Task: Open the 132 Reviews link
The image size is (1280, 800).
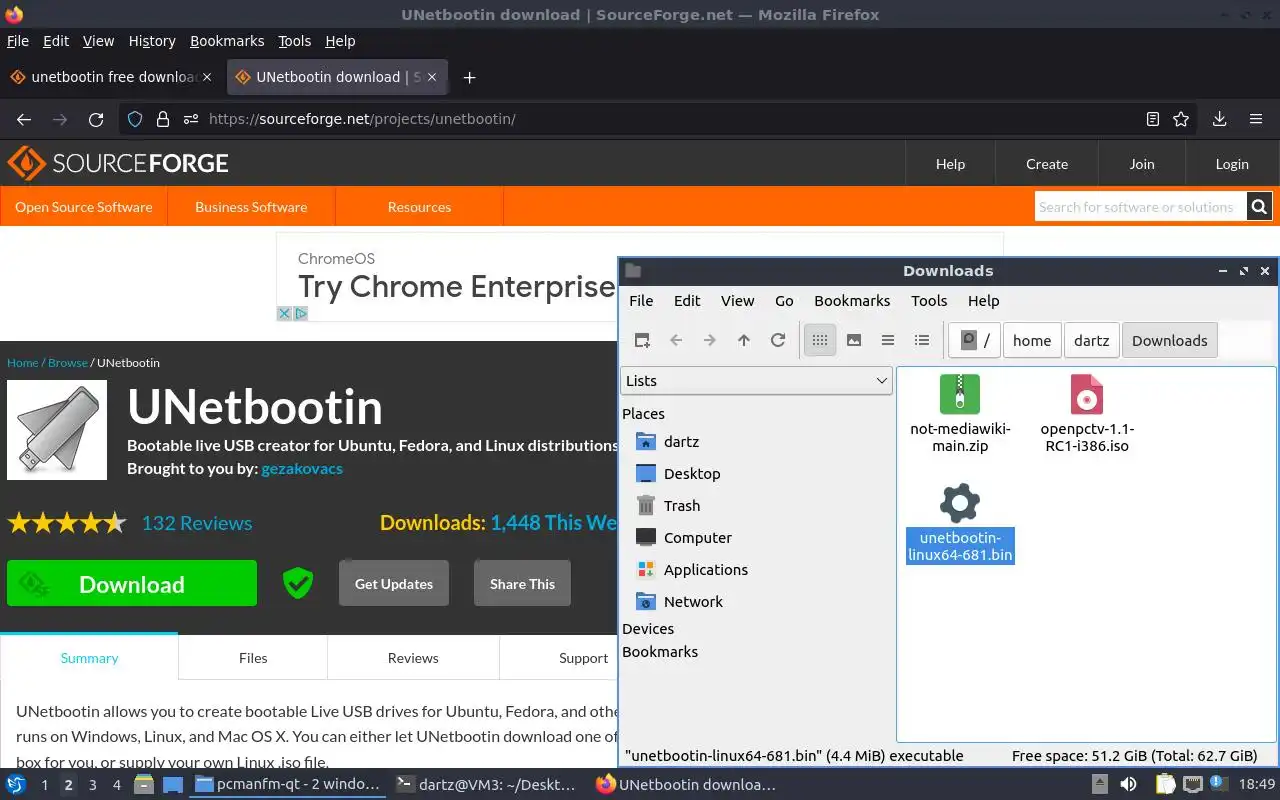Action: point(197,523)
